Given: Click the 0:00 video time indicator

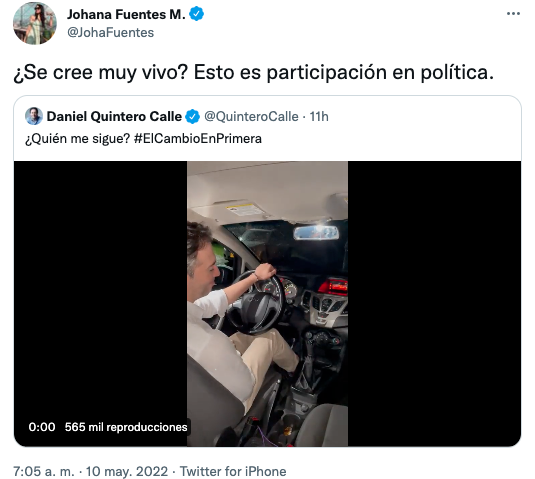Looking at the screenshot, I should point(42,427).
